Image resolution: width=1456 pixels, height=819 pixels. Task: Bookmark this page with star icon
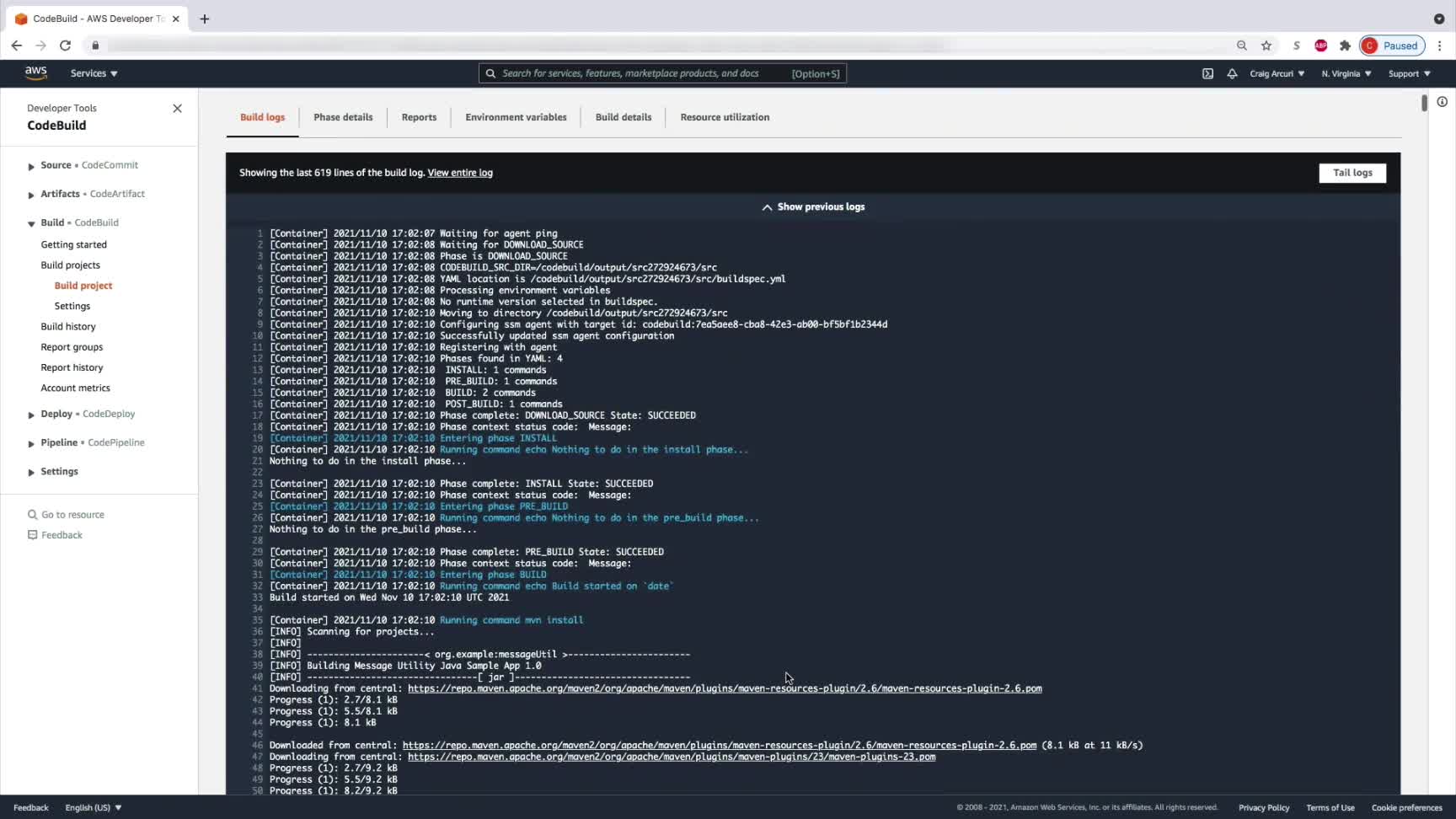[x=1266, y=45]
